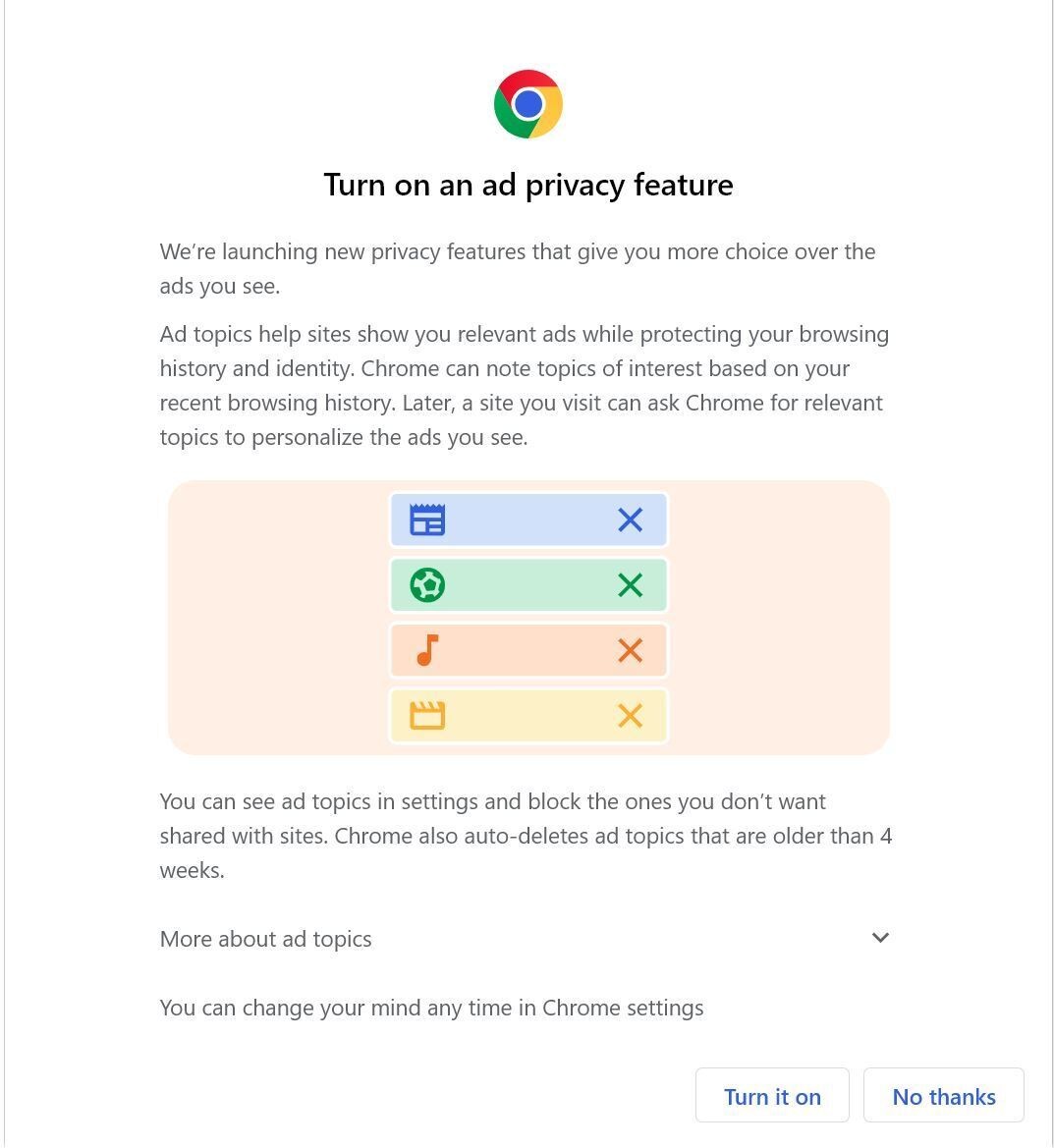
Task: Click the orange music note topic icon
Action: [427, 650]
